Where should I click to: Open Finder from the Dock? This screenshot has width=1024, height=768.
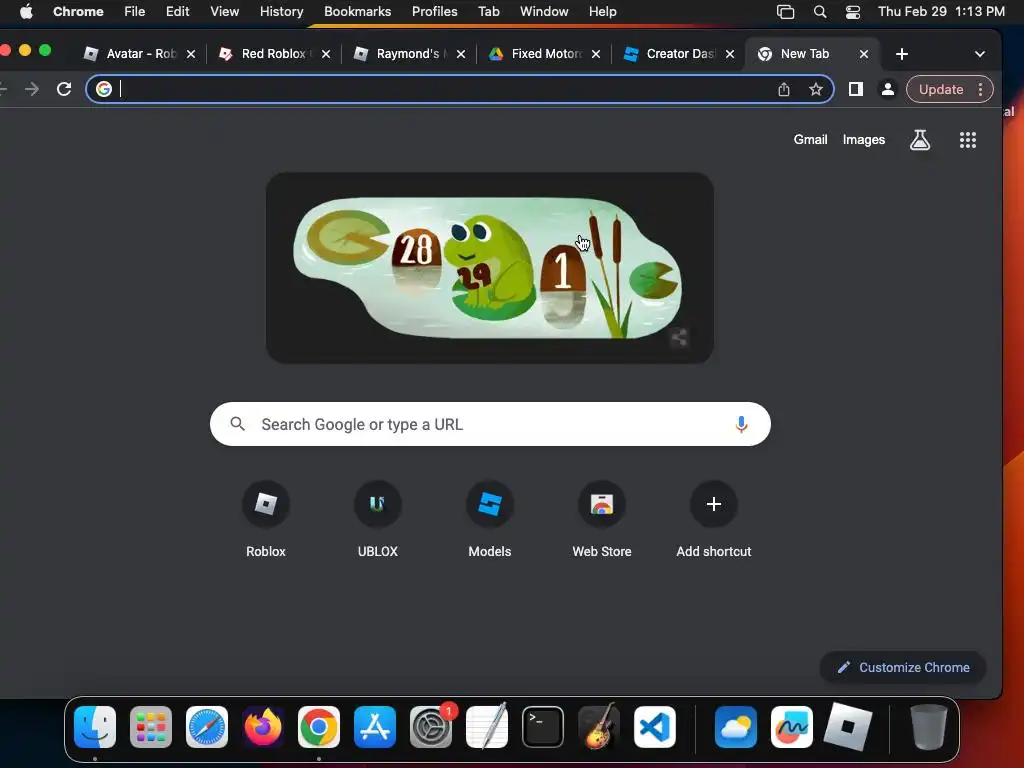[x=95, y=727]
